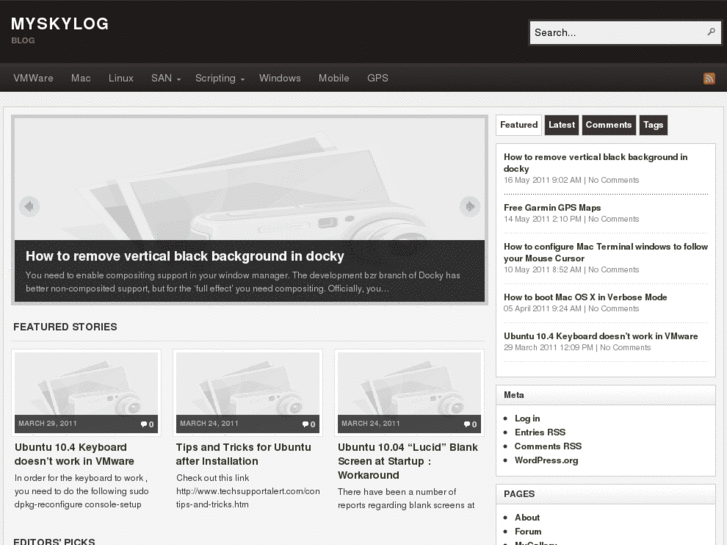
Task: Open the About page
Action: click(x=527, y=517)
